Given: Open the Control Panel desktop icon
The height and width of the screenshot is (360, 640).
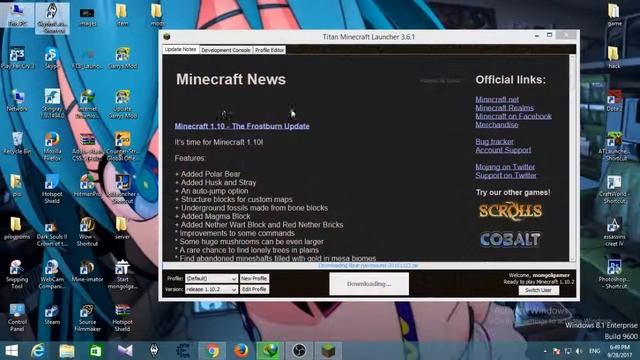Looking at the screenshot, I should [x=17, y=318].
